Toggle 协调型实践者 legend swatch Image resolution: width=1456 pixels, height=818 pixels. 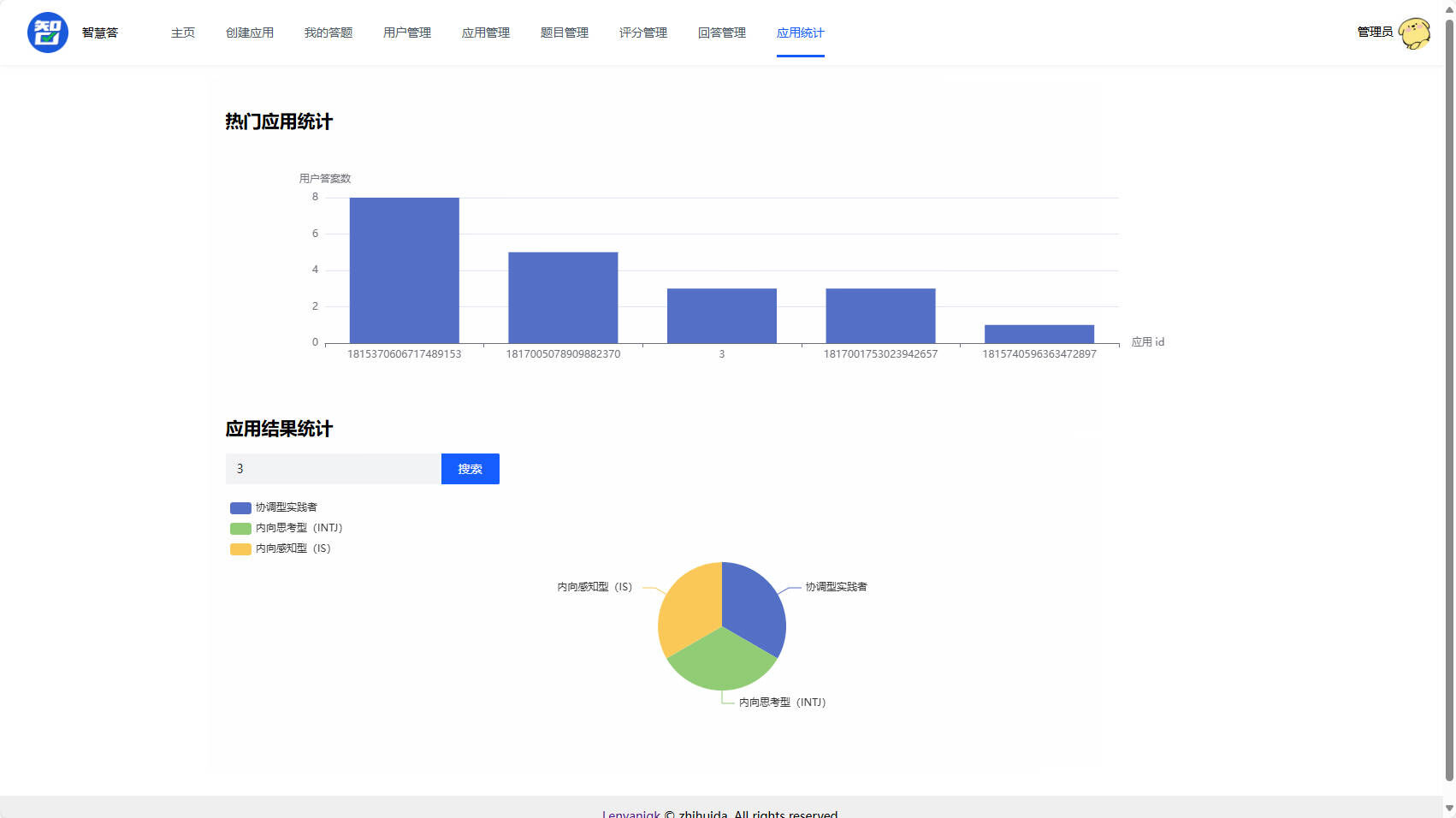click(x=240, y=507)
